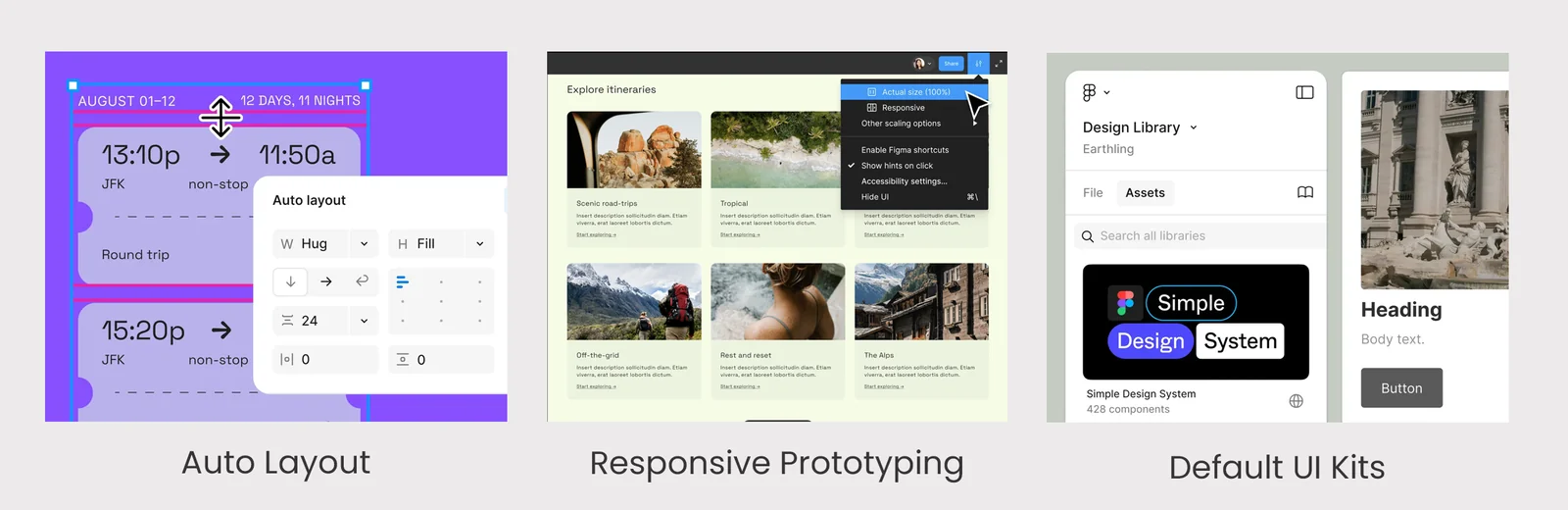Click Start exploring link under Tropical

click(740, 235)
